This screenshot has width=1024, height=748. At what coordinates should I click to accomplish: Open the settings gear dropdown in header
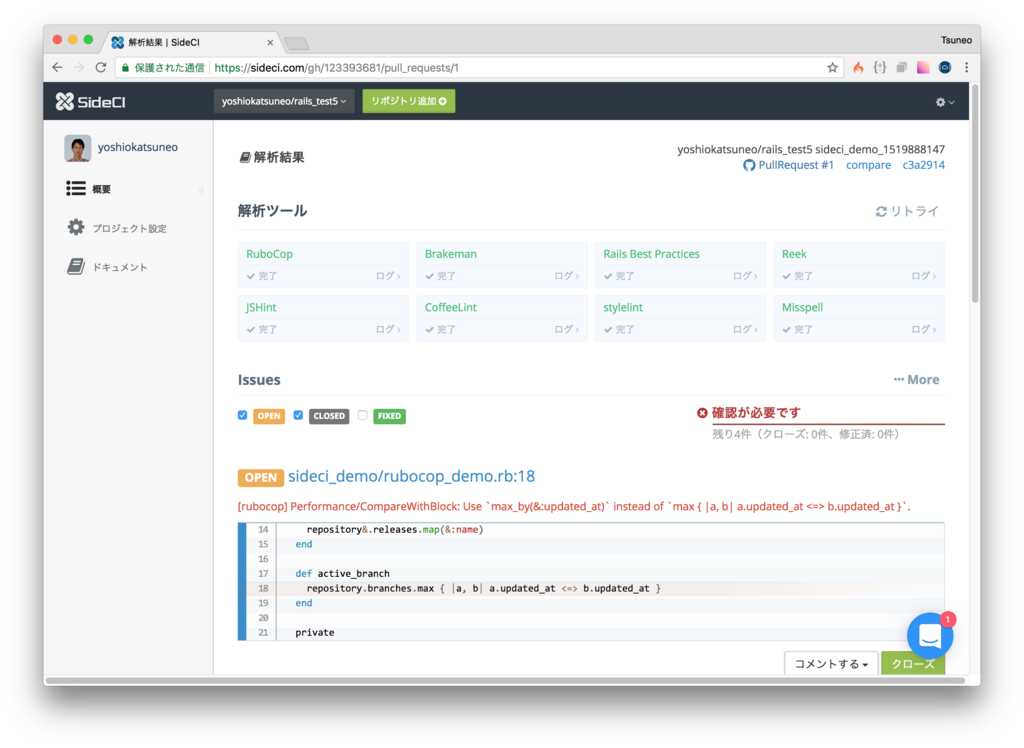944,102
